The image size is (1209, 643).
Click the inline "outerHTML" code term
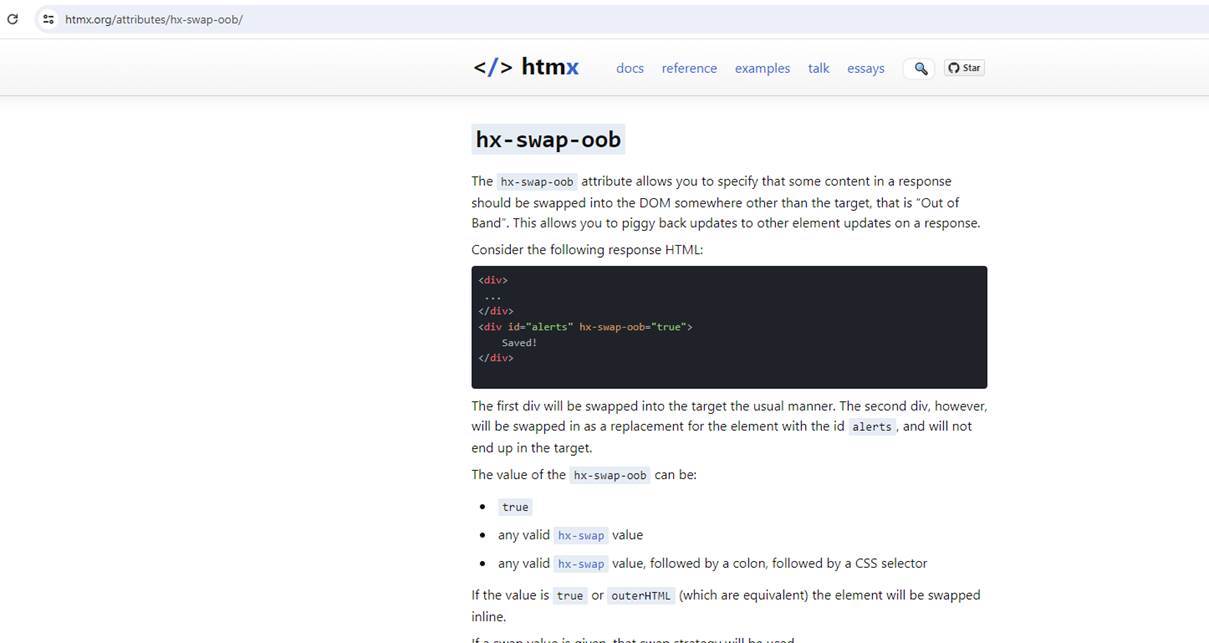(643, 595)
